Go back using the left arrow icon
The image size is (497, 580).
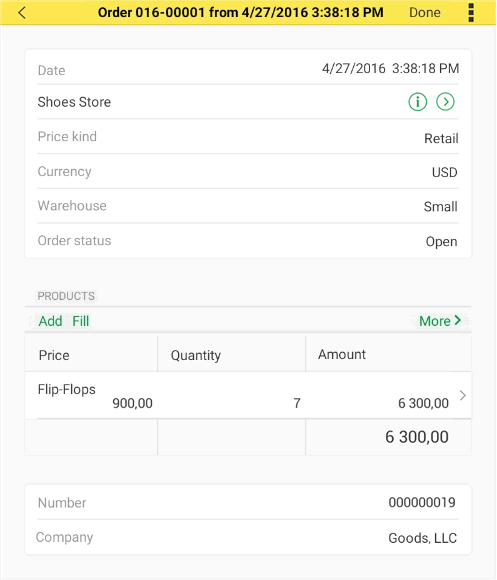point(22,13)
